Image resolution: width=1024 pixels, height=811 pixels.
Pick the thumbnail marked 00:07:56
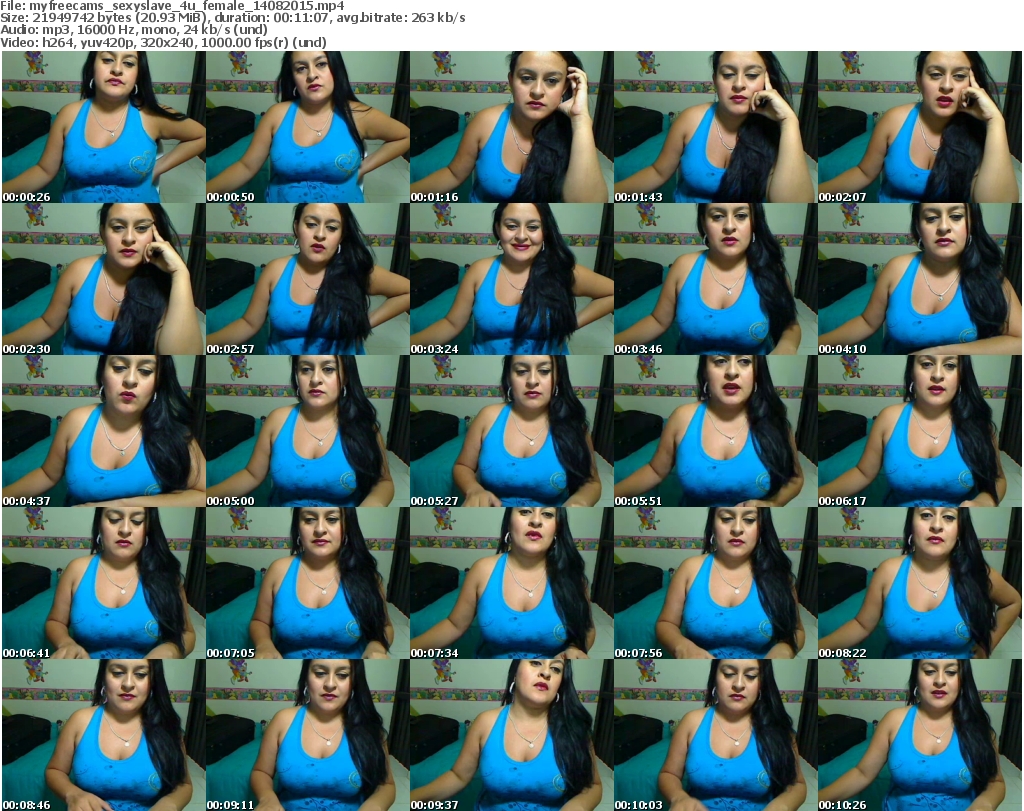716,583
